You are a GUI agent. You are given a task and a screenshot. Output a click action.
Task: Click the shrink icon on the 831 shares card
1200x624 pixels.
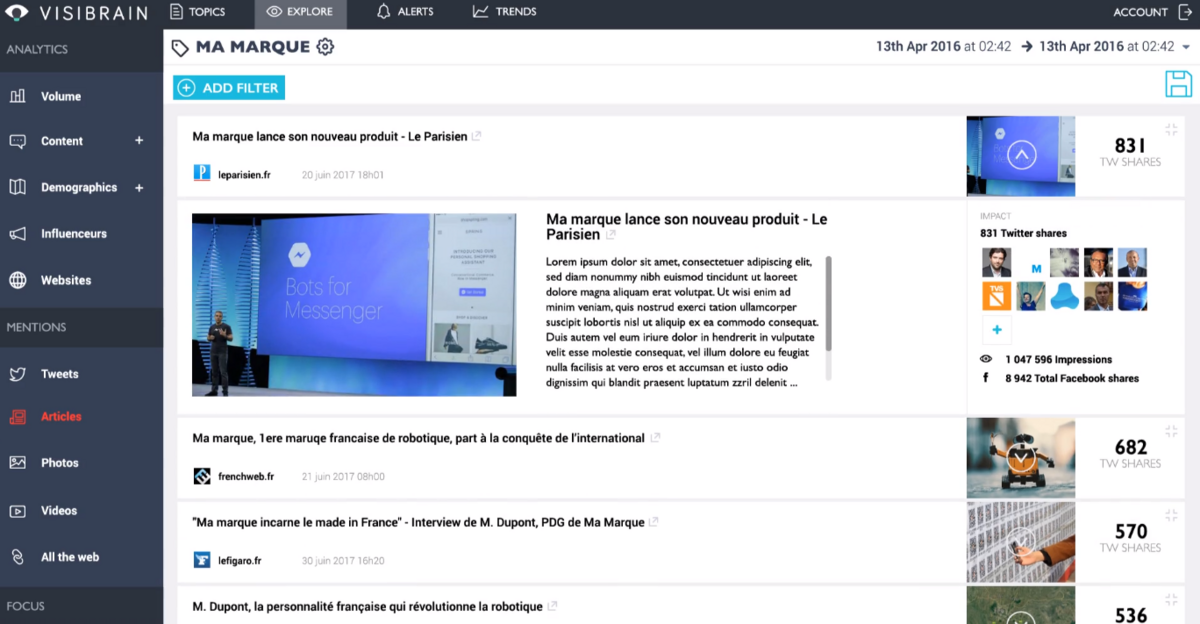tap(1171, 129)
